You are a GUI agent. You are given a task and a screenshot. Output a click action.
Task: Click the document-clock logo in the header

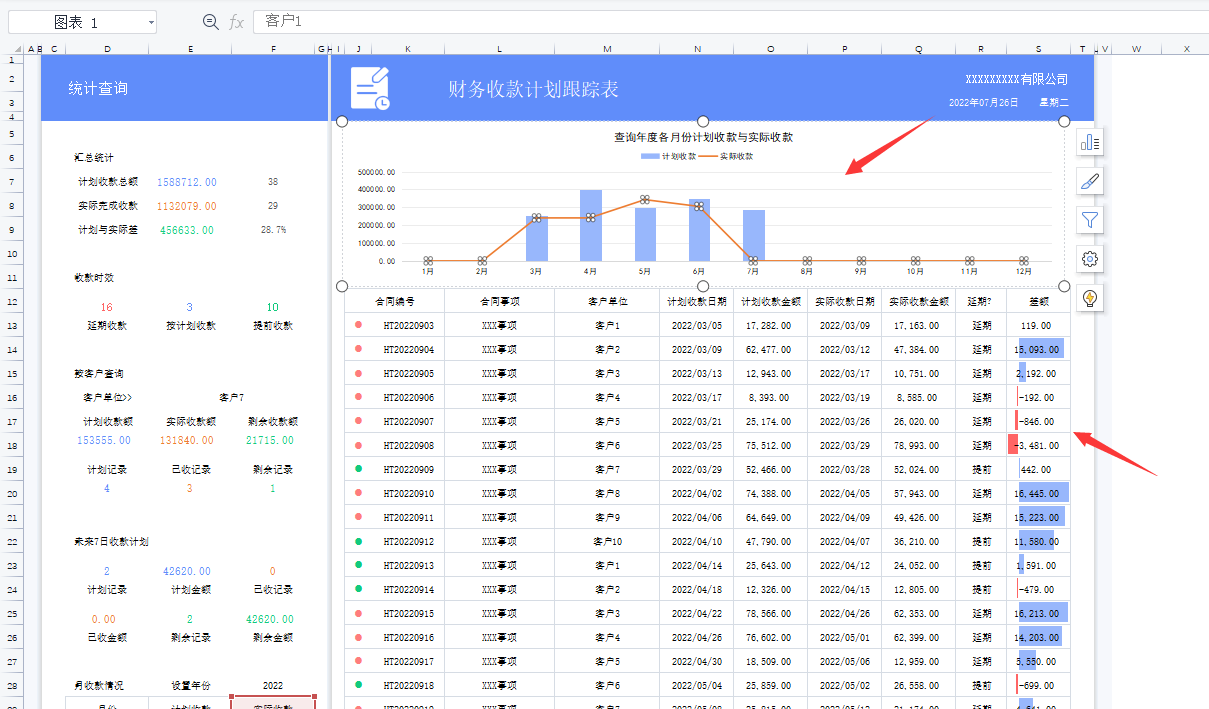[370, 88]
